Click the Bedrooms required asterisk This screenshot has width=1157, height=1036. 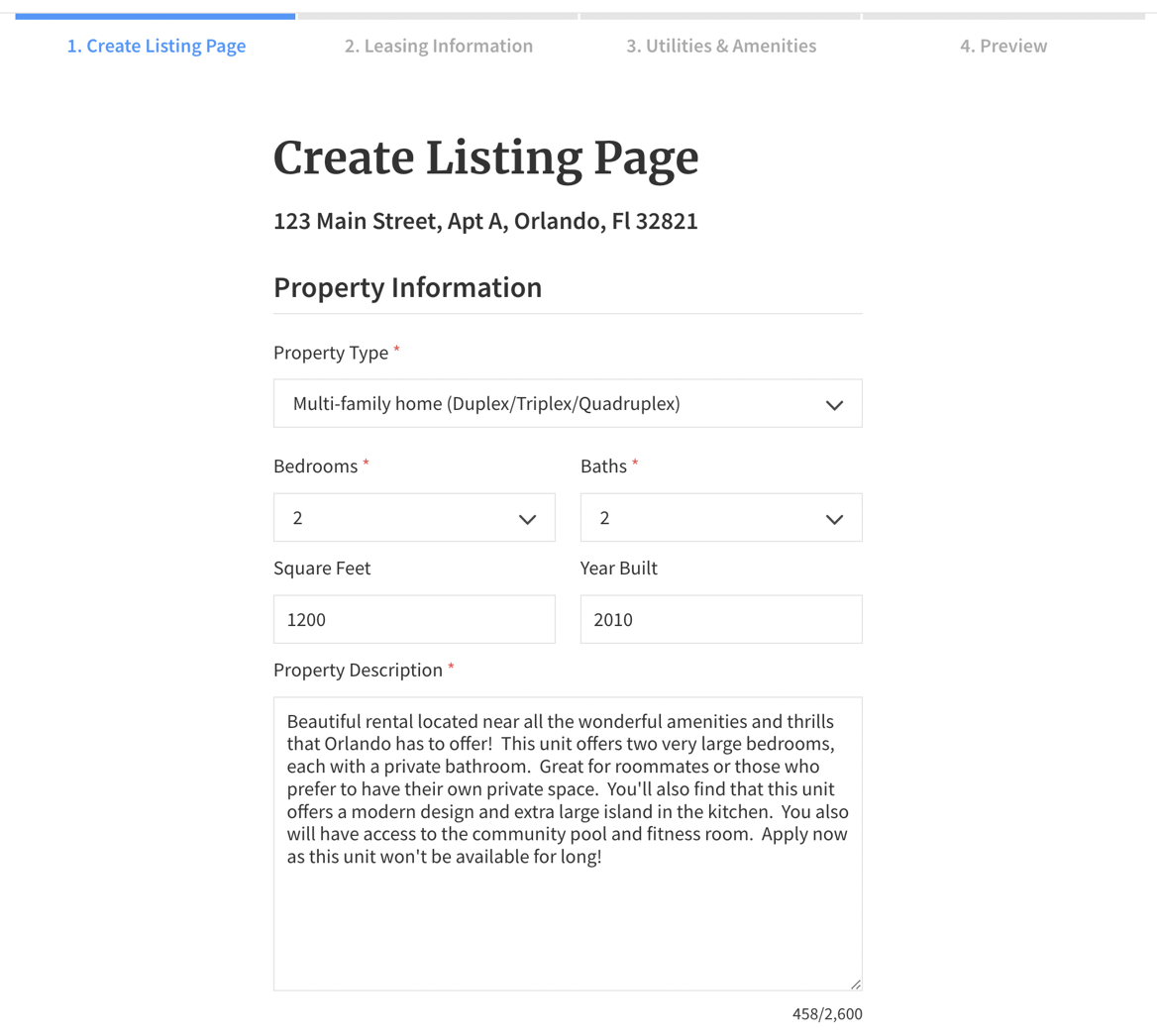[x=366, y=461]
